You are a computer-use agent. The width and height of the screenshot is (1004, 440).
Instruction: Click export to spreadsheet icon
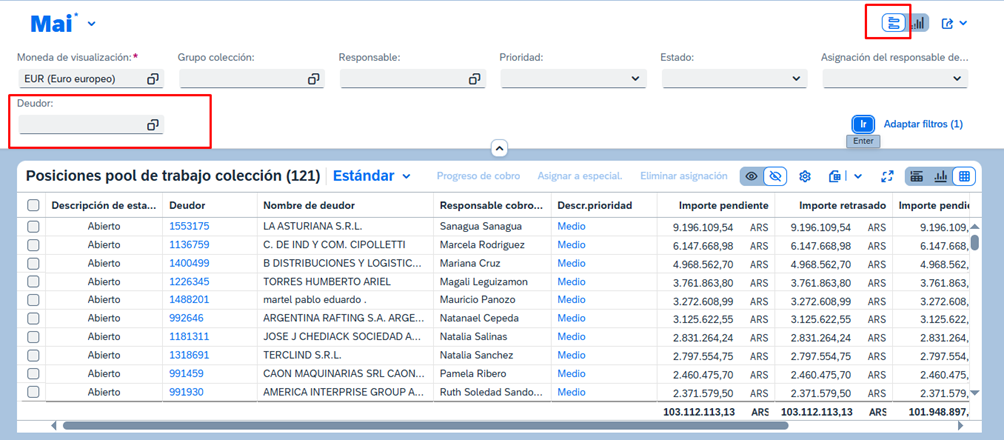(836, 177)
